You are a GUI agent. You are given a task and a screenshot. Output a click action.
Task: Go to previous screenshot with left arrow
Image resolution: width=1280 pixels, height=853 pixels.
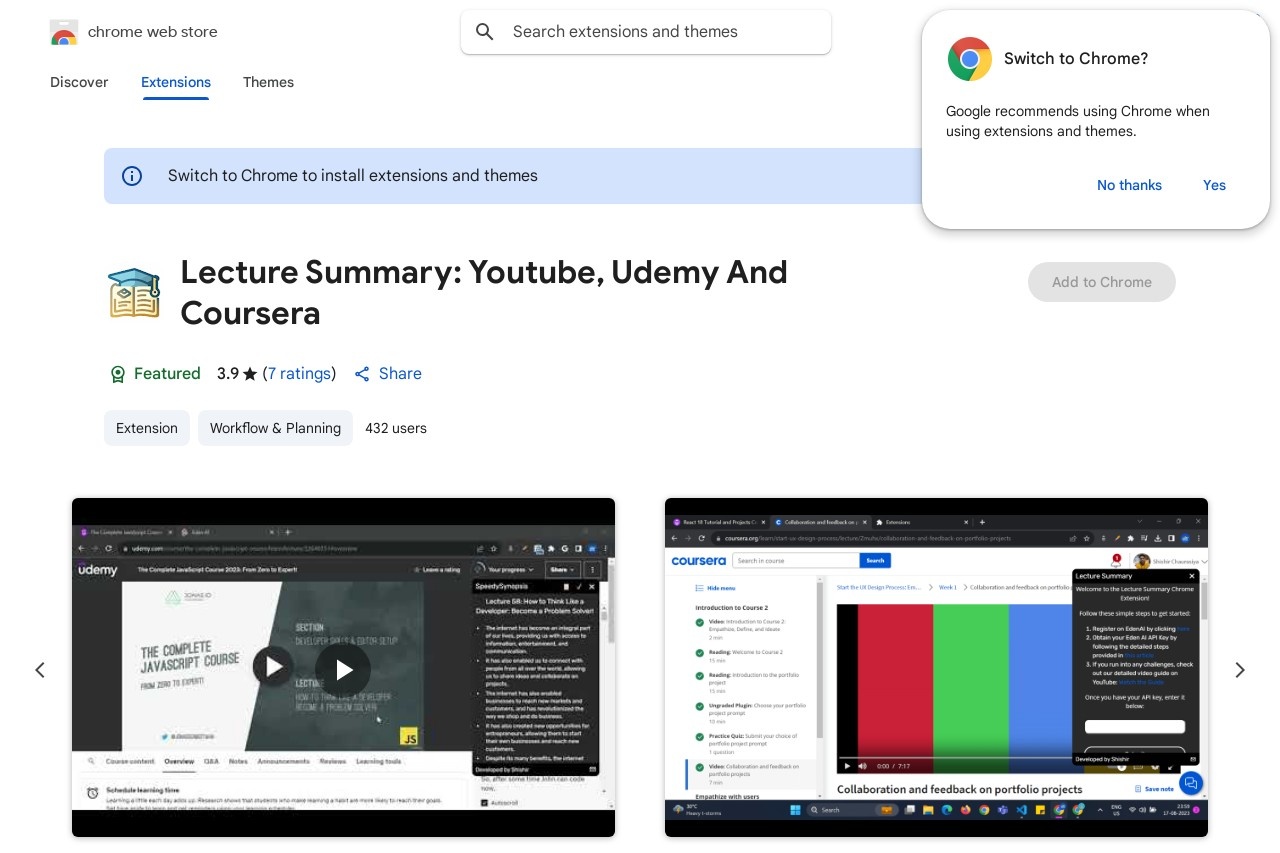pos(40,670)
